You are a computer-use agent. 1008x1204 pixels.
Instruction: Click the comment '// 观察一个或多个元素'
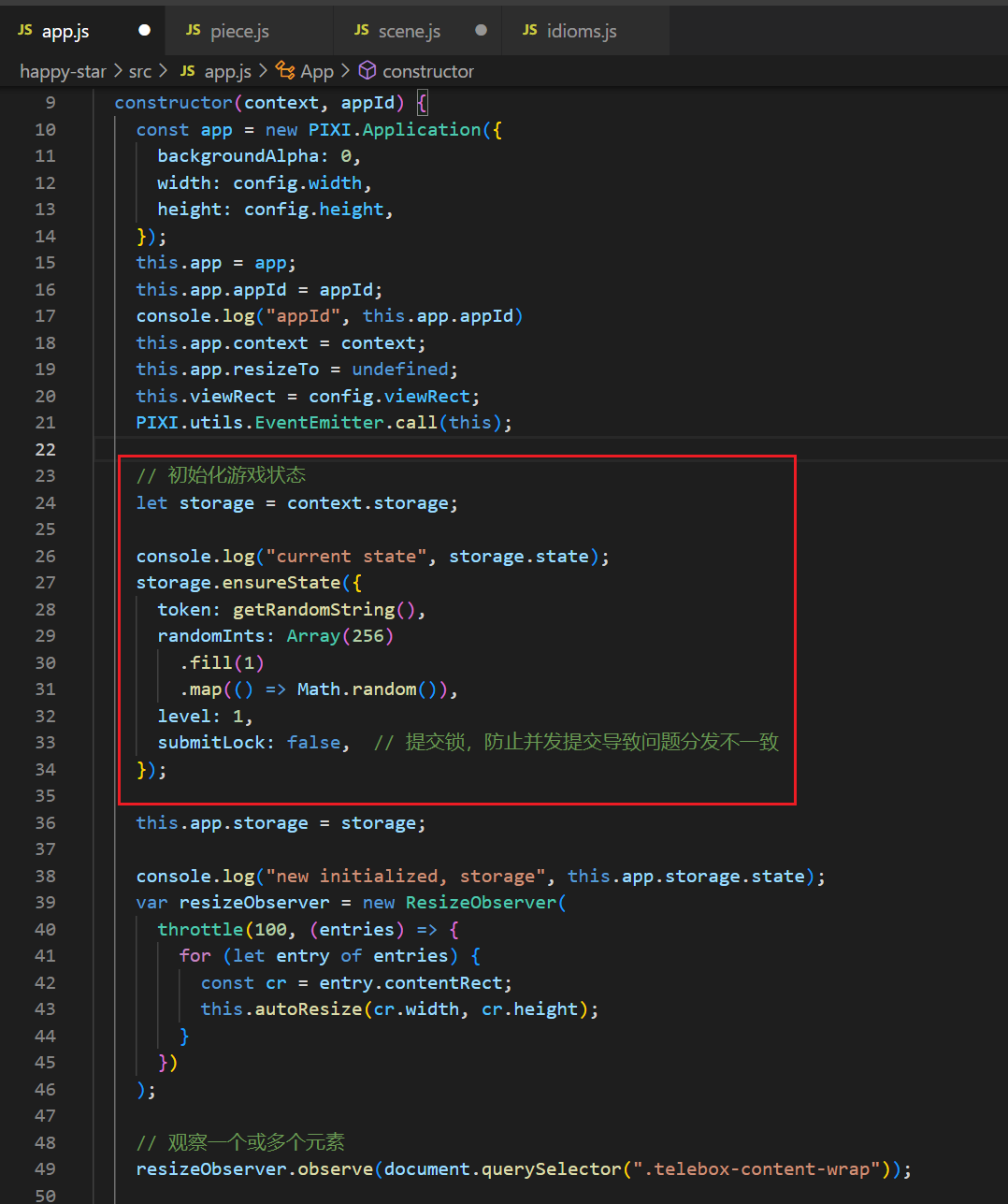click(240, 1142)
